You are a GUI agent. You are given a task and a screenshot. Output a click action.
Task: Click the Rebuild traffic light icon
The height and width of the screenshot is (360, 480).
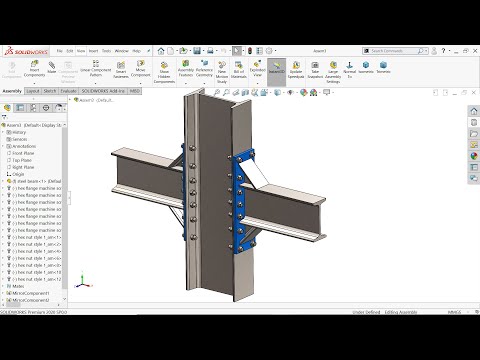(x=250, y=51)
